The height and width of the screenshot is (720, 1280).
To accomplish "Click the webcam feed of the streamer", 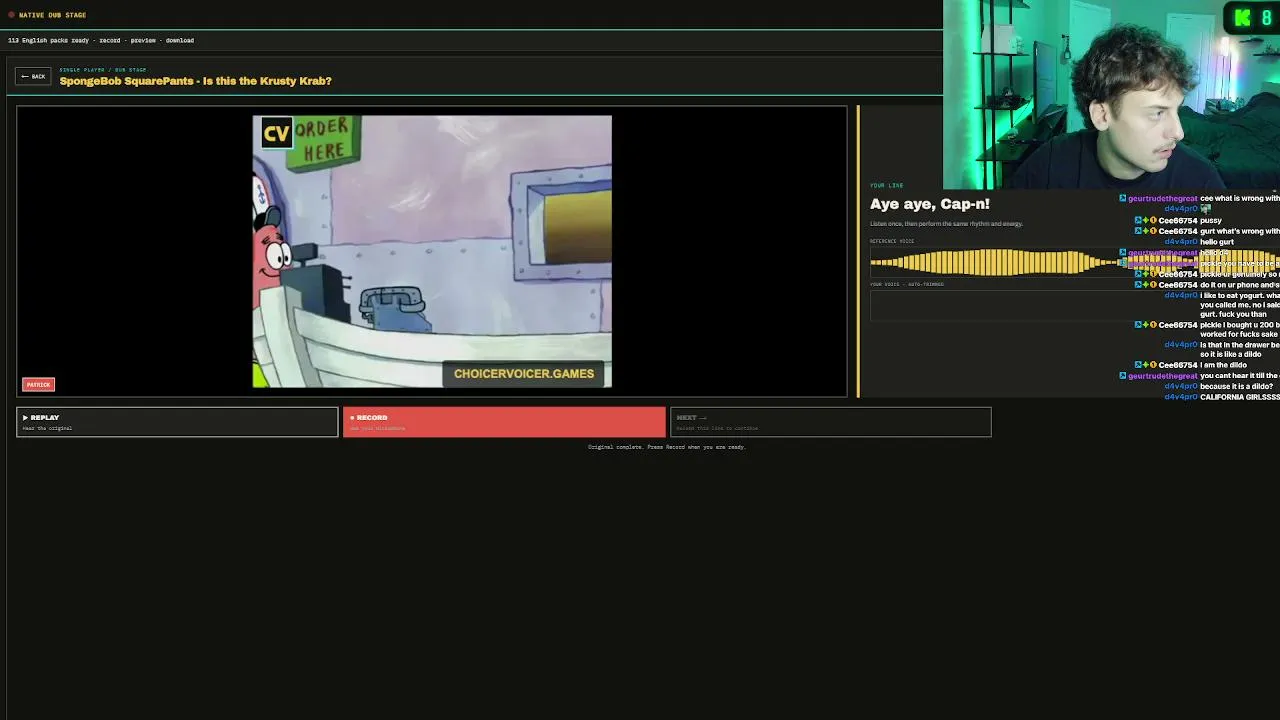I will [1111, 95].
